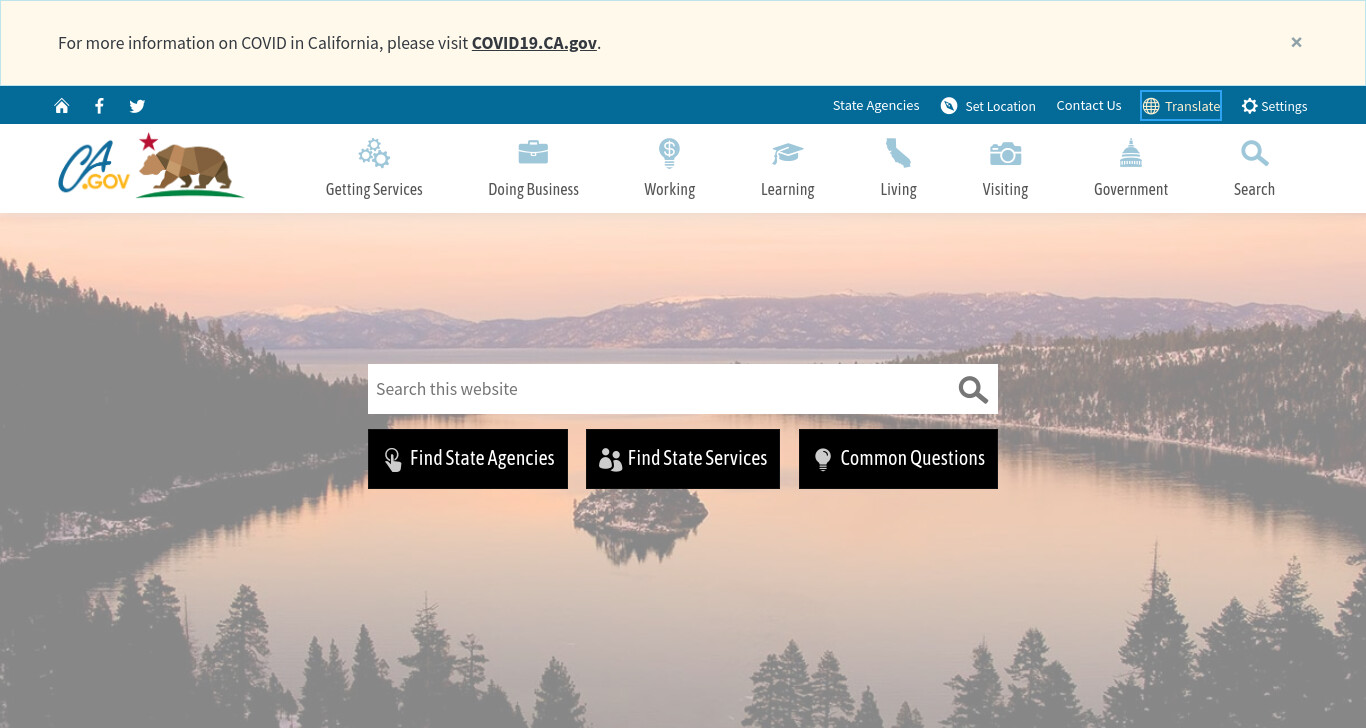This screenshot has width=1366, height=728.
Task: Click the magnifier icon in search box
Action: (x=973, y=389)
